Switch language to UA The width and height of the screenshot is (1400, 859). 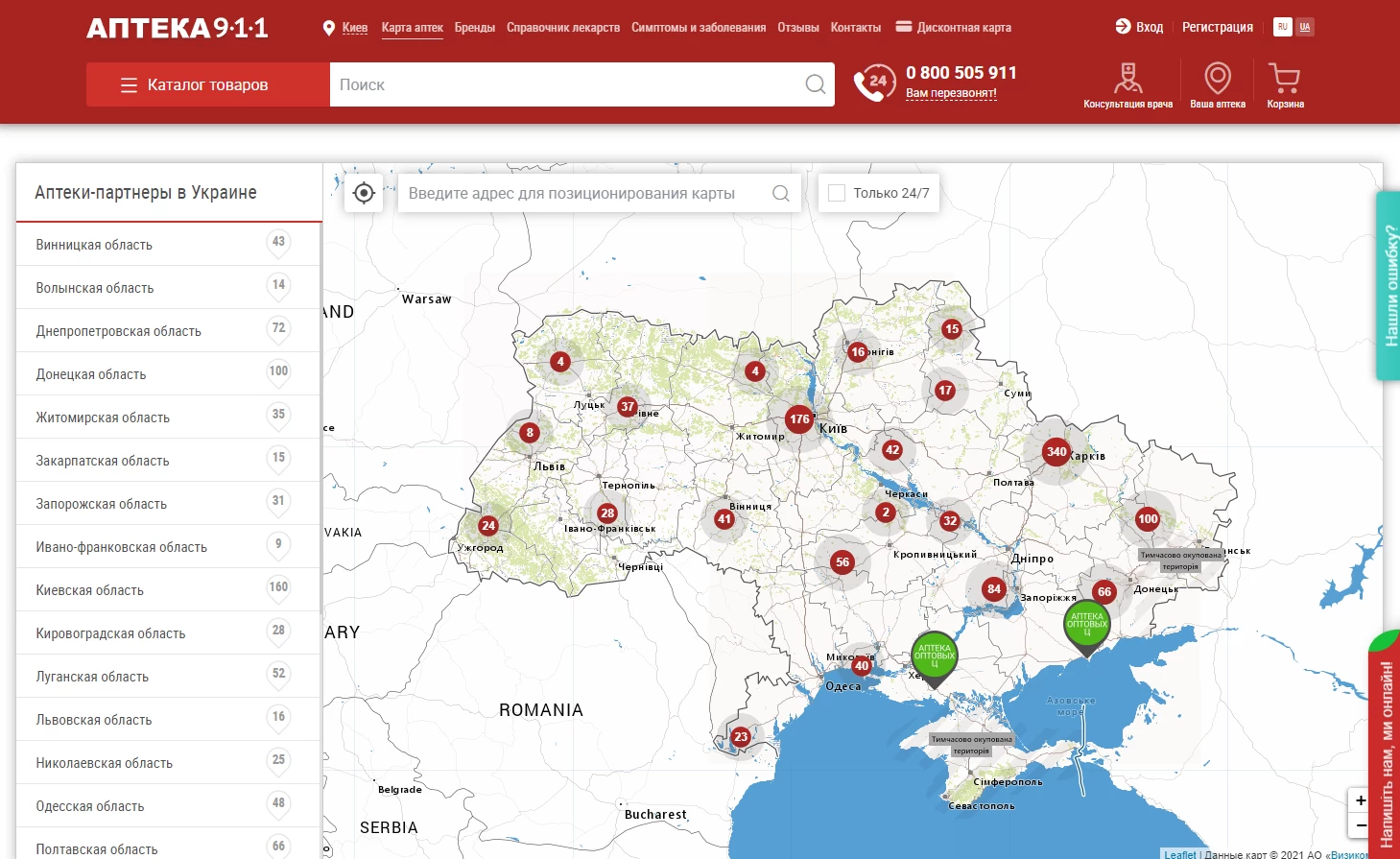tap(1305, 27)
